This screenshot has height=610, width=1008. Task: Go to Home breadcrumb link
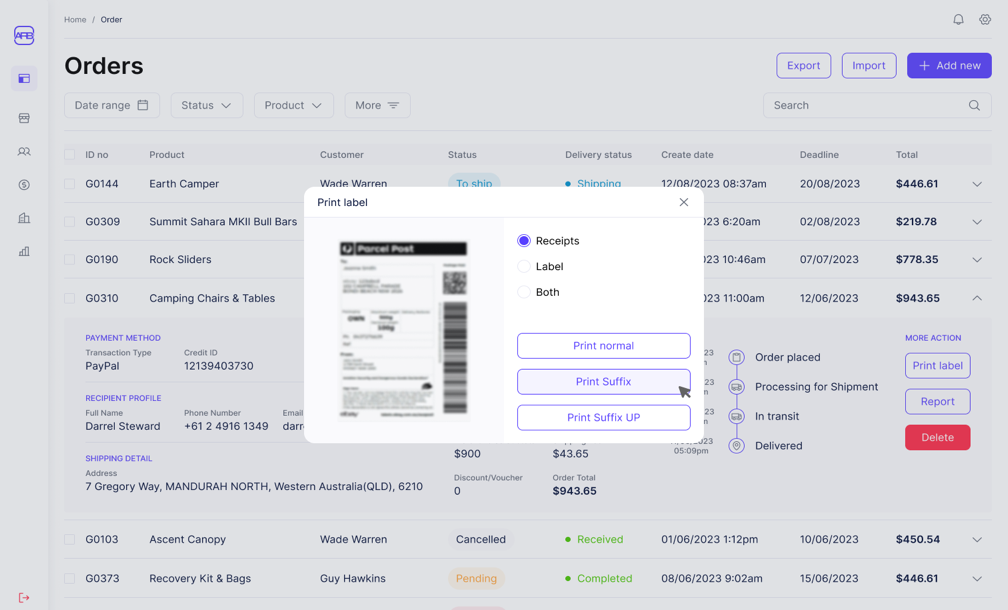tap(75, 20)
